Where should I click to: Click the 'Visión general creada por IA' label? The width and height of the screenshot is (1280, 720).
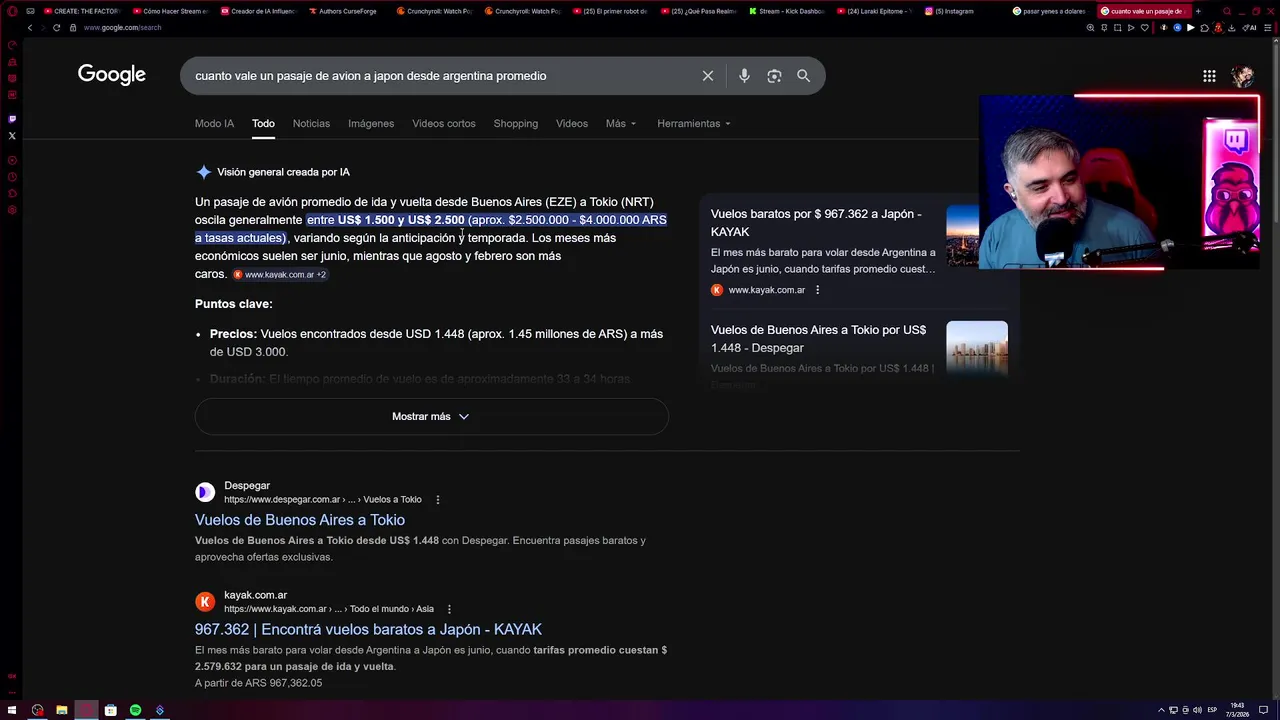point(283,172)
